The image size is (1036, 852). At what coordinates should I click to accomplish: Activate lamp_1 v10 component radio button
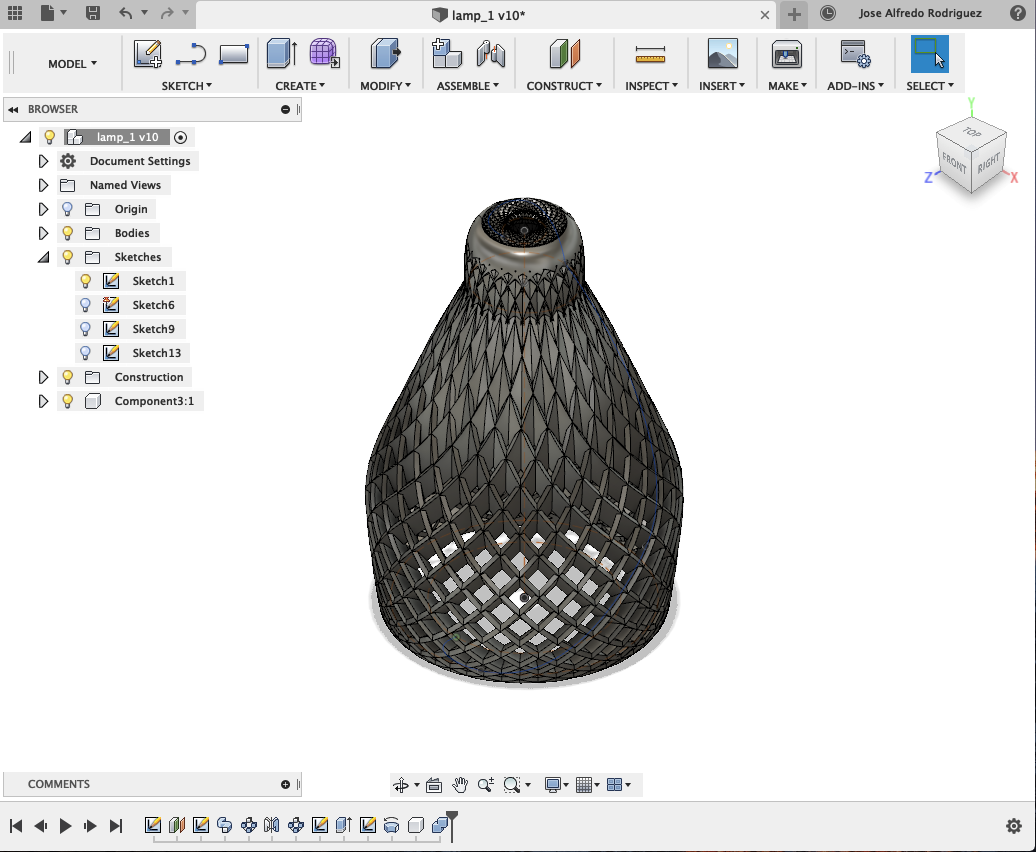pyautogui.click(x=180, y=137)
